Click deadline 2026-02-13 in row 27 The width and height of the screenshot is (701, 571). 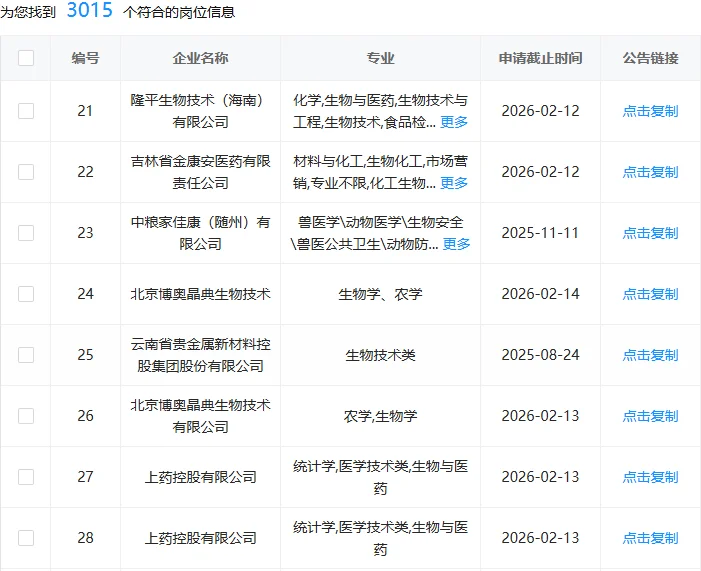tap(541, 477)
